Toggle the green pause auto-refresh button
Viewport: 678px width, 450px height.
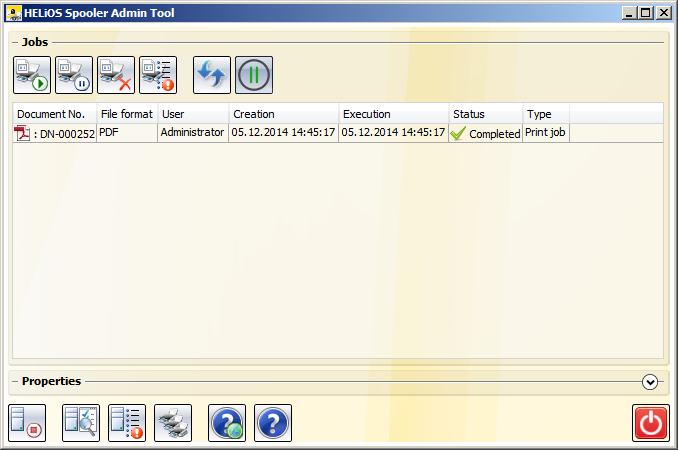(254, 75)
